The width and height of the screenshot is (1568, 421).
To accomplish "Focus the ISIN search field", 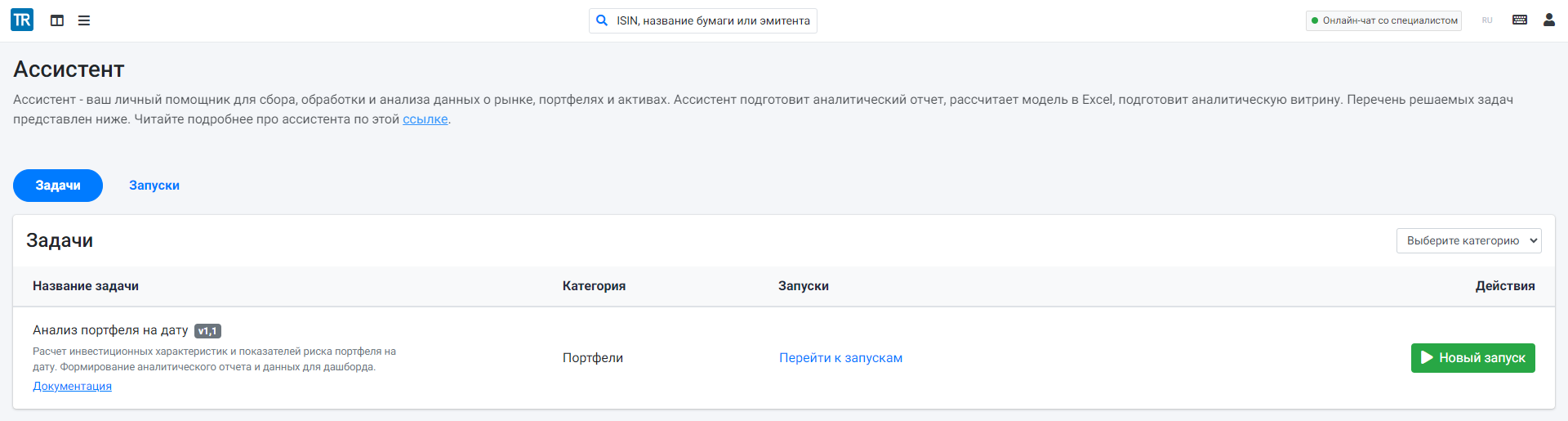I will [x=703, y=20].
